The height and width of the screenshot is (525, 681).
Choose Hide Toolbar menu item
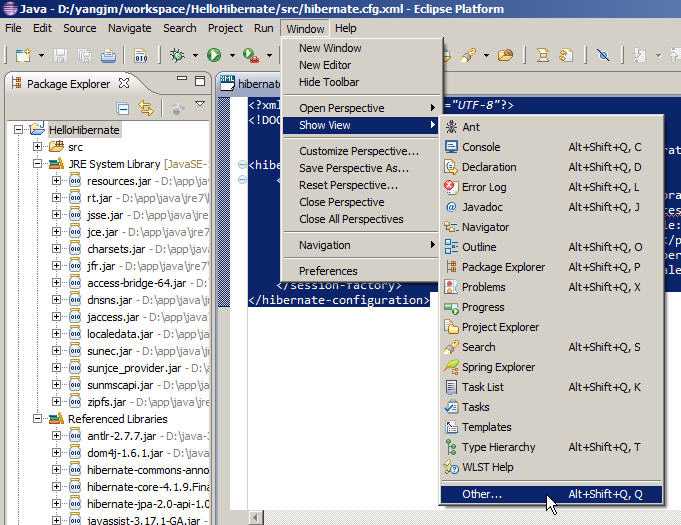(x=360, y=82)
